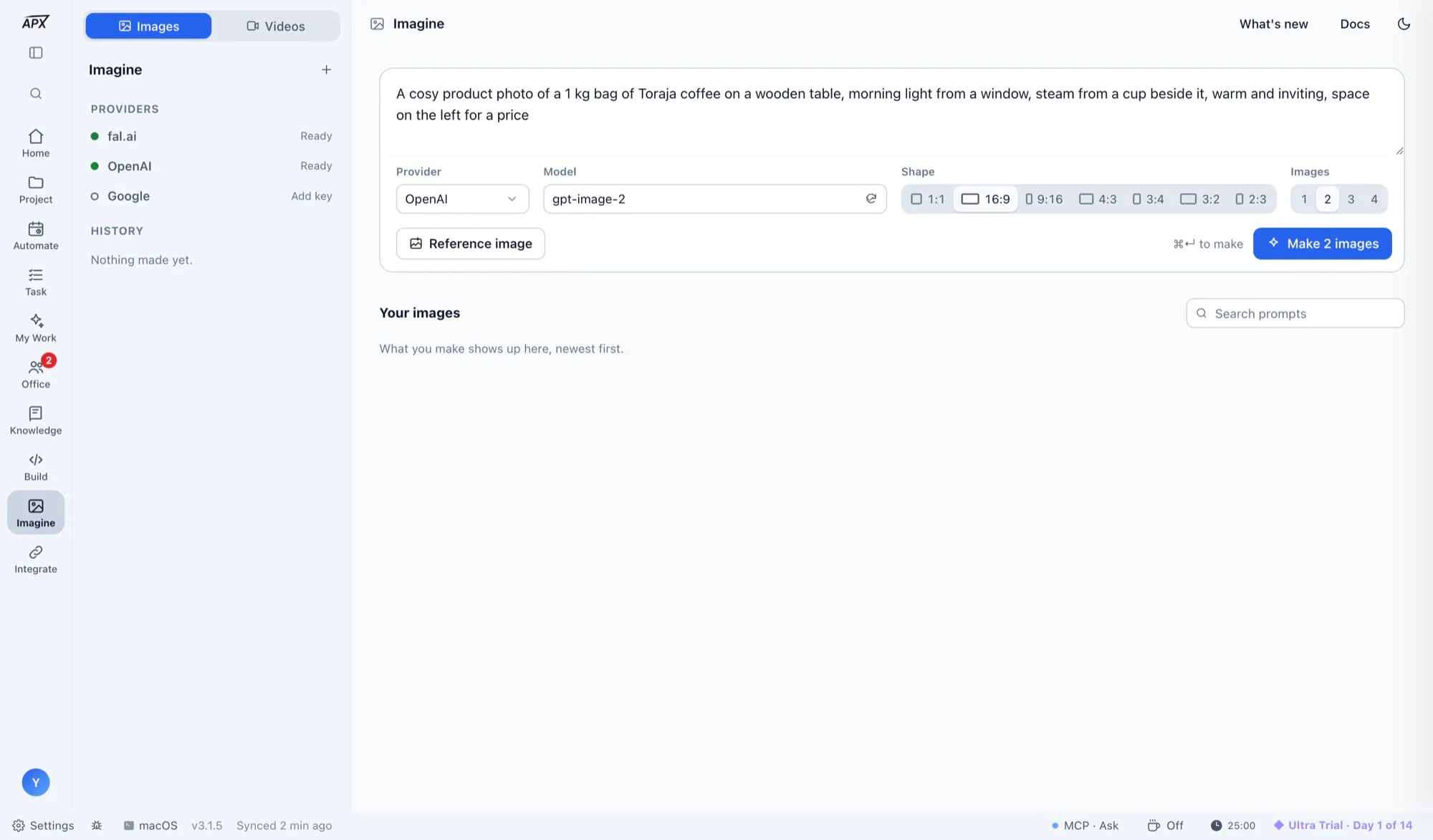Click the Reference image button
Image resolution: width=1433 pixels, height=840 pixels.
coord(470,243)
